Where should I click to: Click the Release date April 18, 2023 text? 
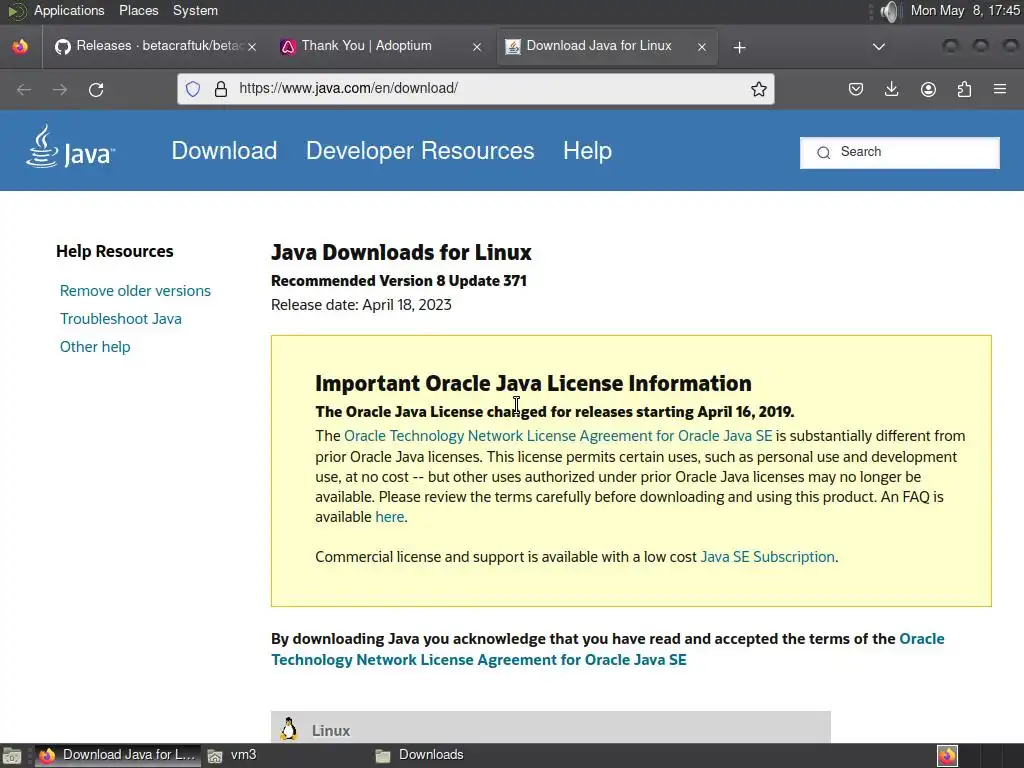[x=361, y=305]
